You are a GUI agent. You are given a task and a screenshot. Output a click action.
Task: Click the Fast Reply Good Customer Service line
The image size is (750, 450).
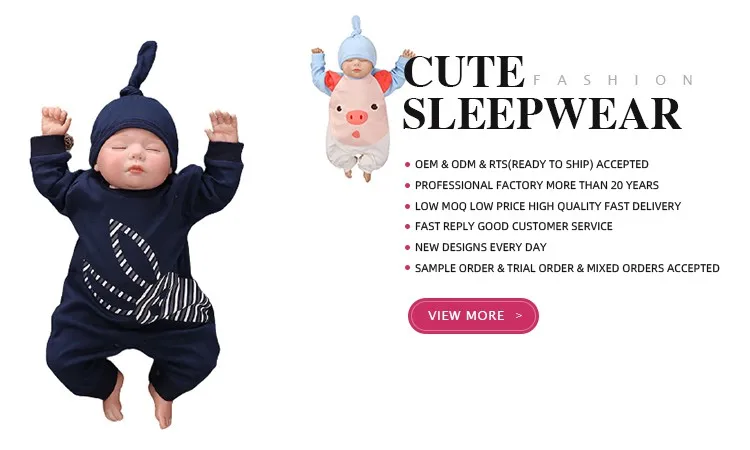point(514,226)
